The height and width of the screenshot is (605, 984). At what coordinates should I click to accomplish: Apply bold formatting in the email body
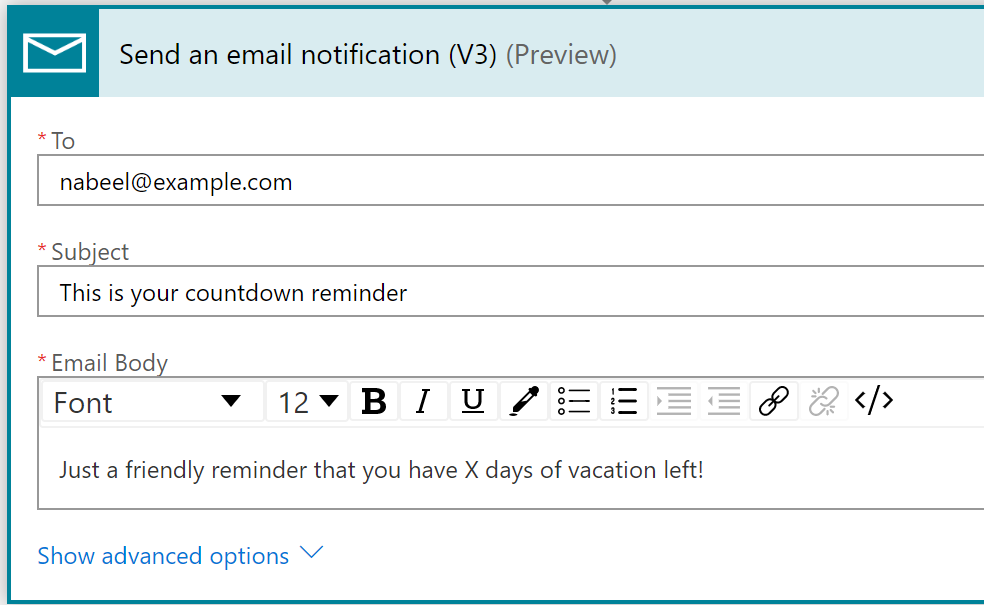pyautogui.click(x=373, y=400)
